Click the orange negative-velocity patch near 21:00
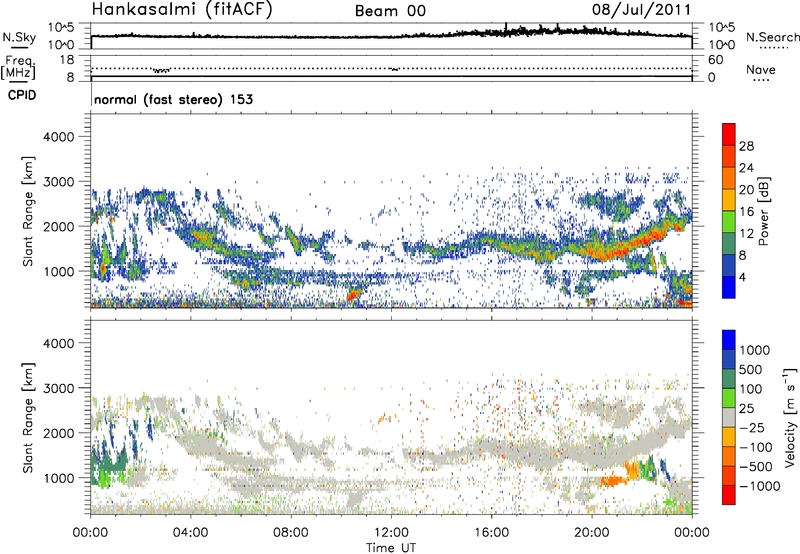This screenshot has height=554, width=800. pos(614,480)
